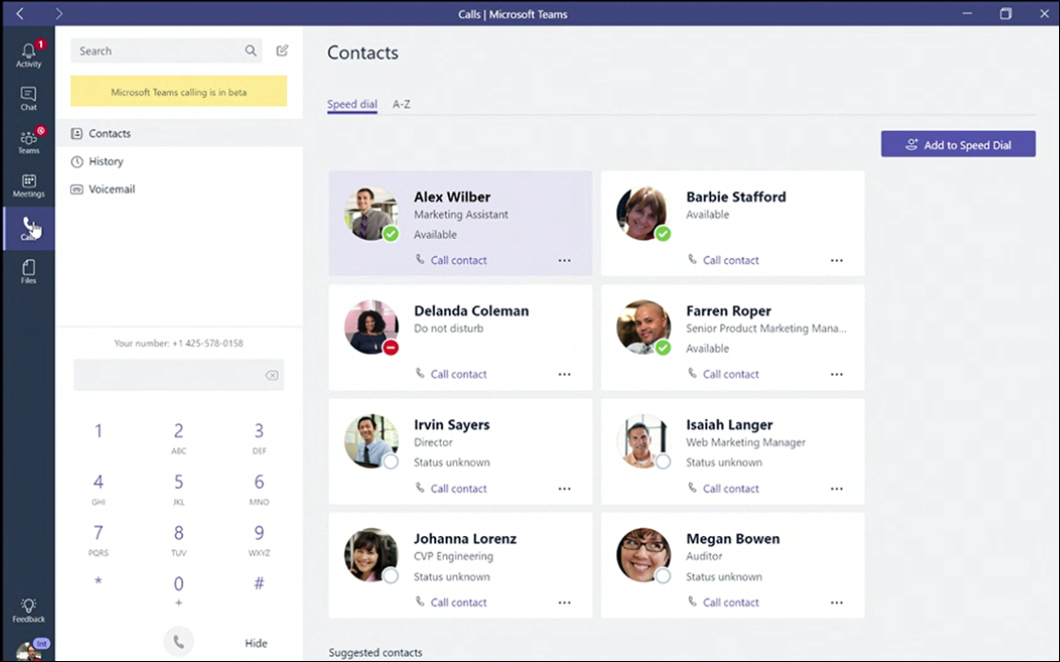Open Meetings in left rail
This screenshot has width=1060, height=662.
28,185
